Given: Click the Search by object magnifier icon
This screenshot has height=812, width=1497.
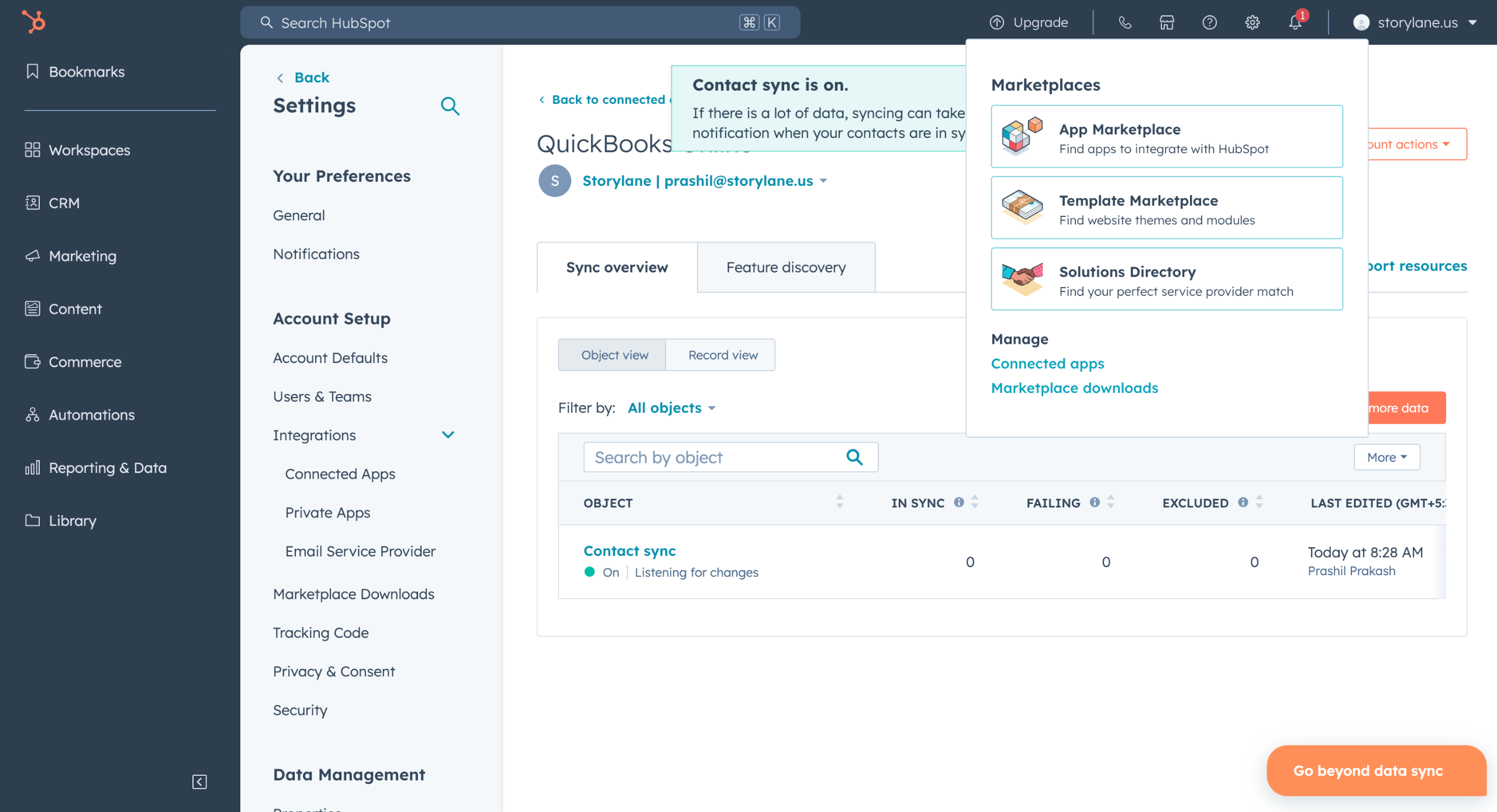Looking at the screenshot, I should 854,457.
